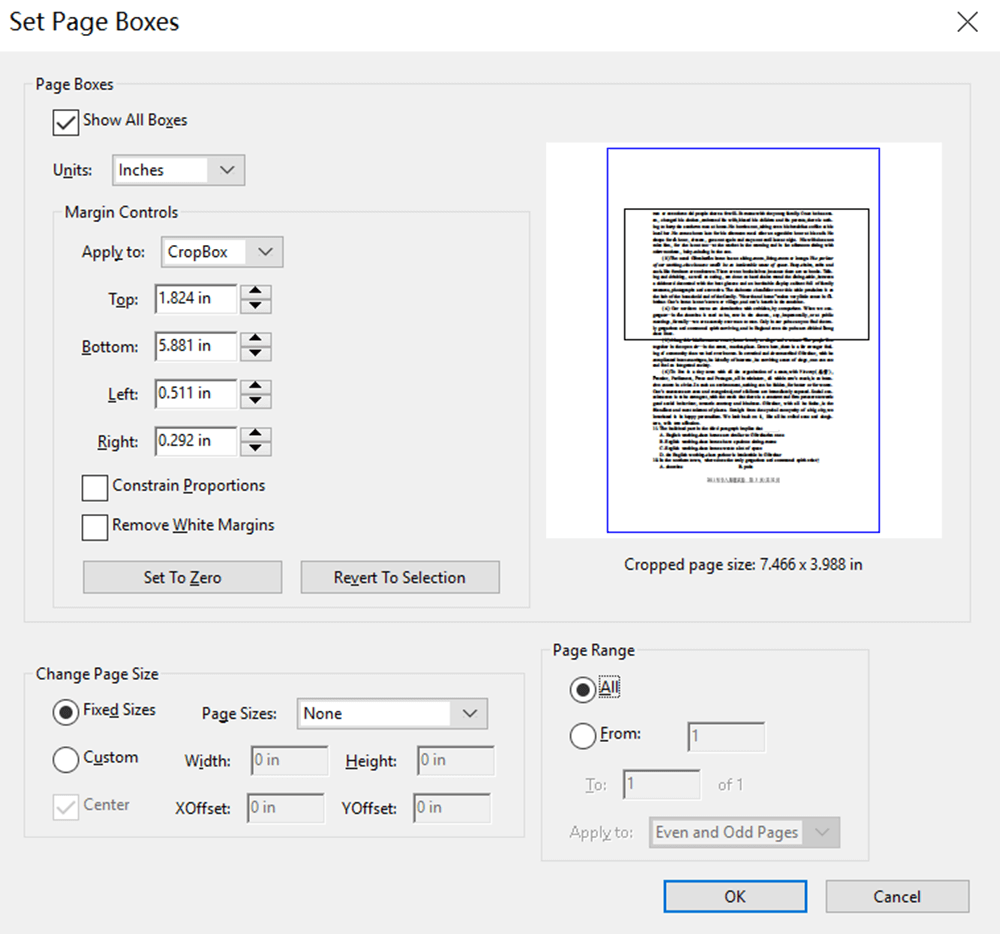
Task: Decrease the Left margin with down arrow
Action: coord(258,401)
